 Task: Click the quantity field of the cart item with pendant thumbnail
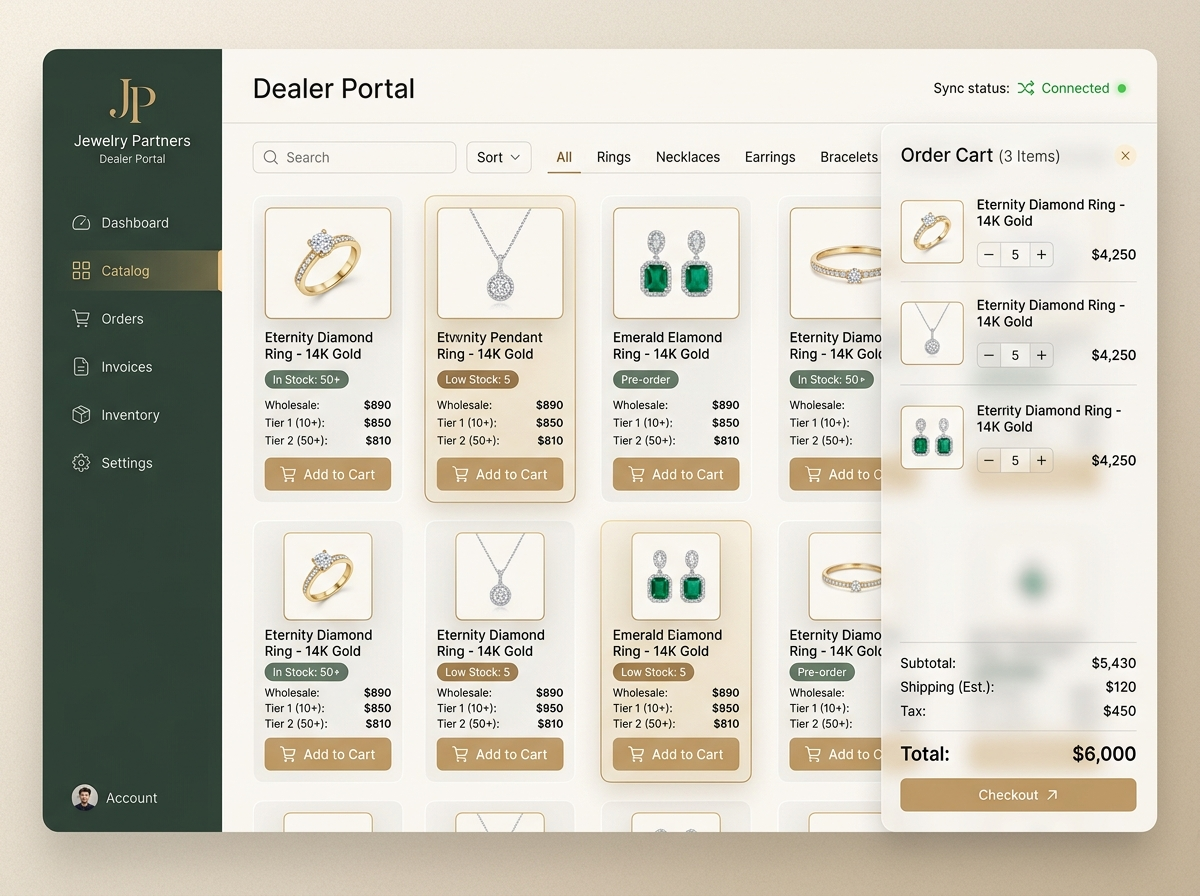[1015, 355]
